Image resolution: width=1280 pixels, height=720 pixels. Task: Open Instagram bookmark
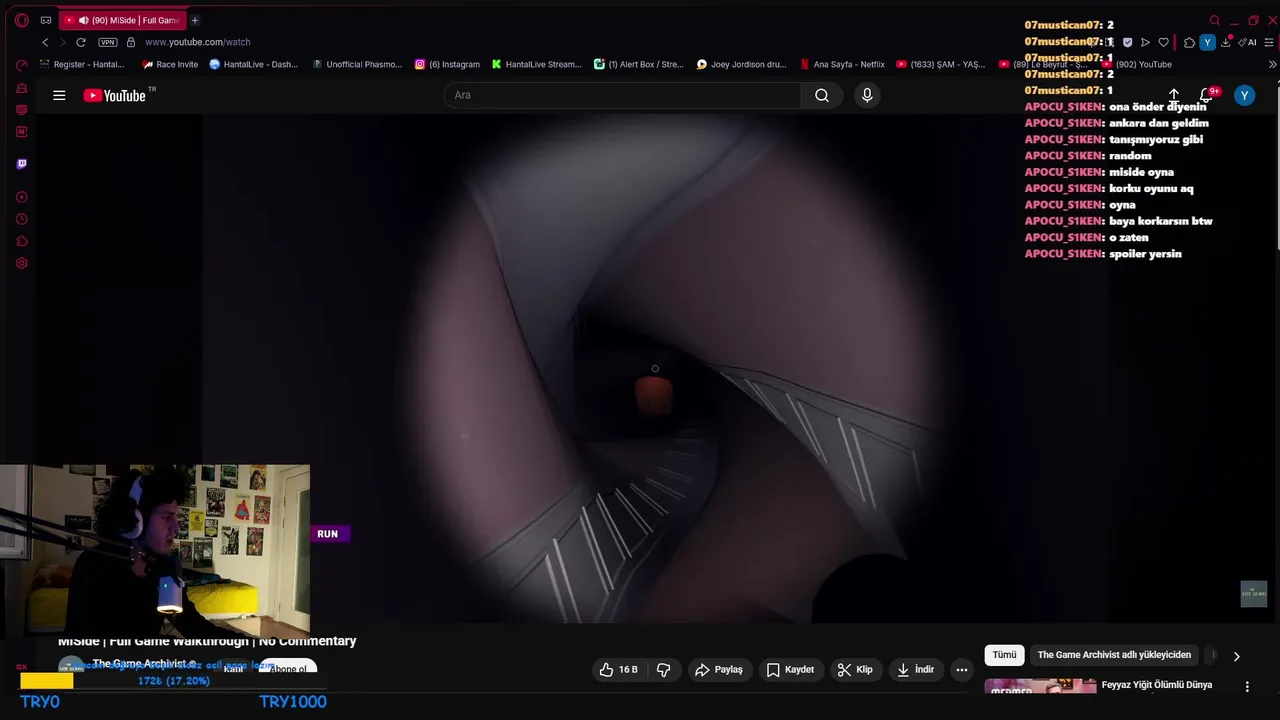pyautogui.click(x=447, y=64)
